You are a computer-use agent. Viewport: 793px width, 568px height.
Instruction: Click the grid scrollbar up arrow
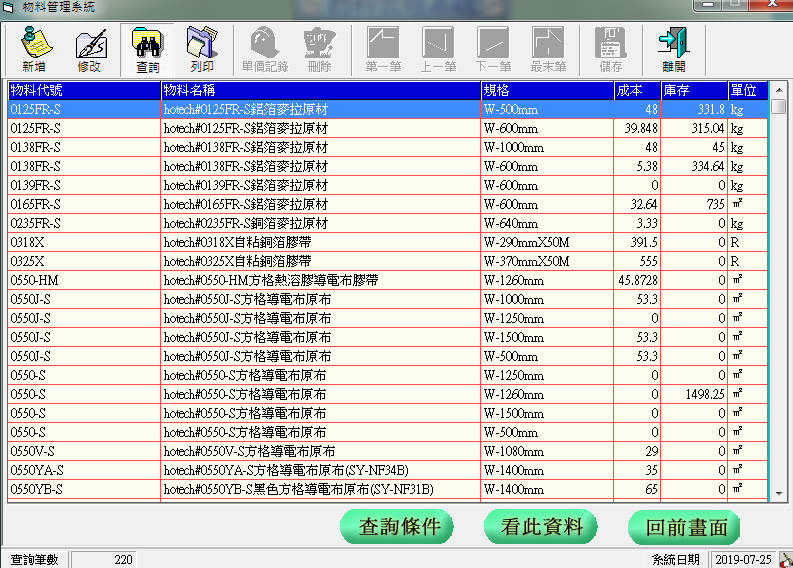[779, 90]
